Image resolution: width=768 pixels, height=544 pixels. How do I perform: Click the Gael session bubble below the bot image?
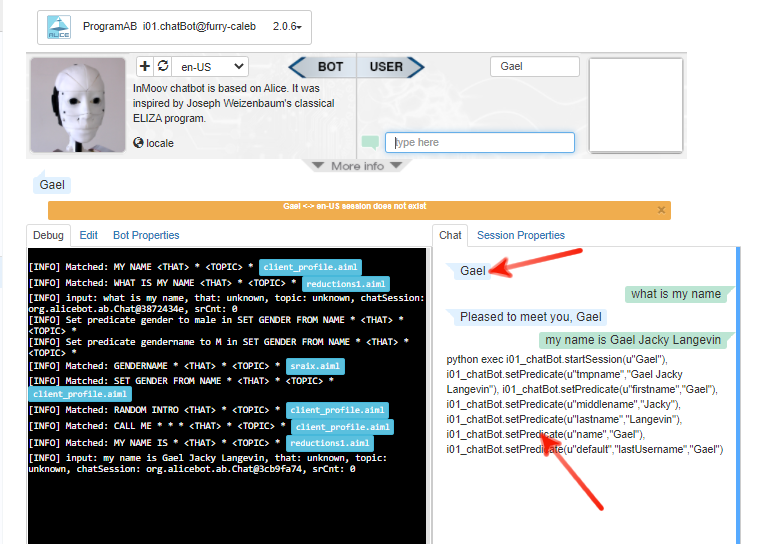[51, 185]
